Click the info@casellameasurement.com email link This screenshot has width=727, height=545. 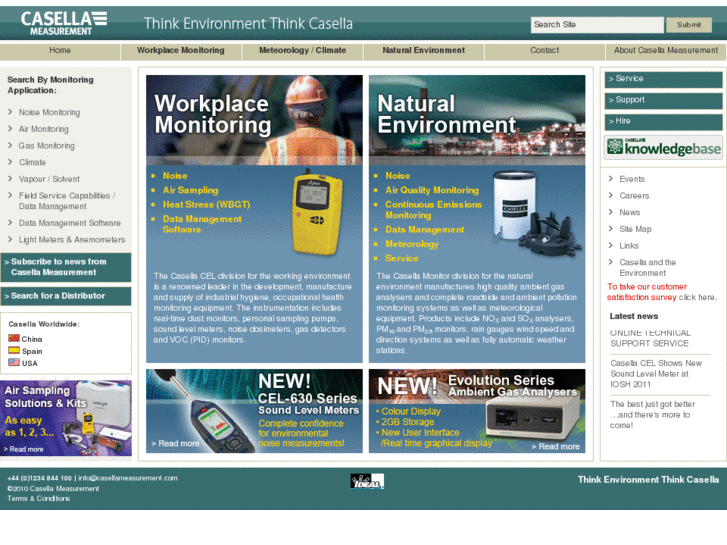coord(128,478)
